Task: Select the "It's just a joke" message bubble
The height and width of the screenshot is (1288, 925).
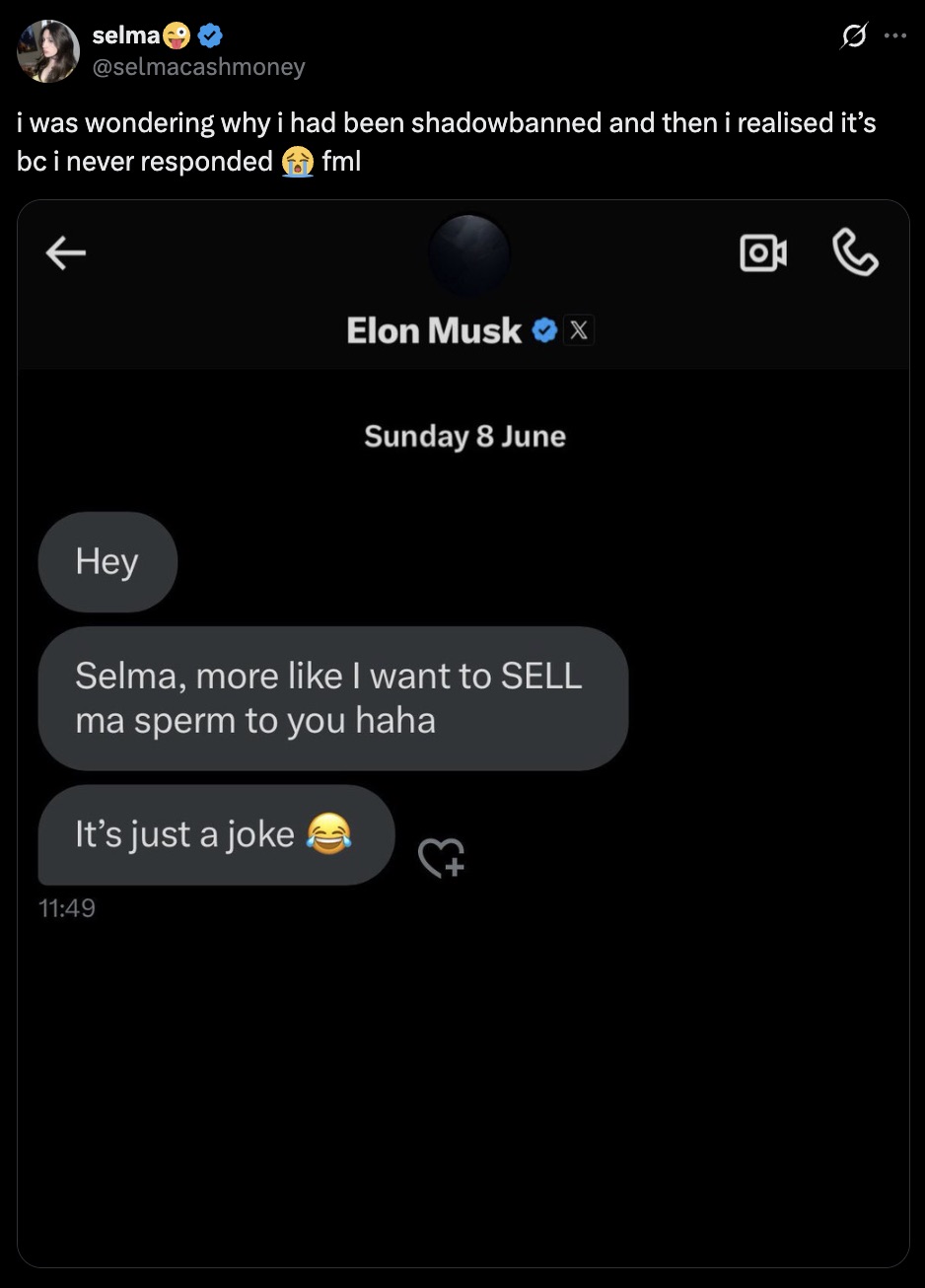Action: coord(216,834)
